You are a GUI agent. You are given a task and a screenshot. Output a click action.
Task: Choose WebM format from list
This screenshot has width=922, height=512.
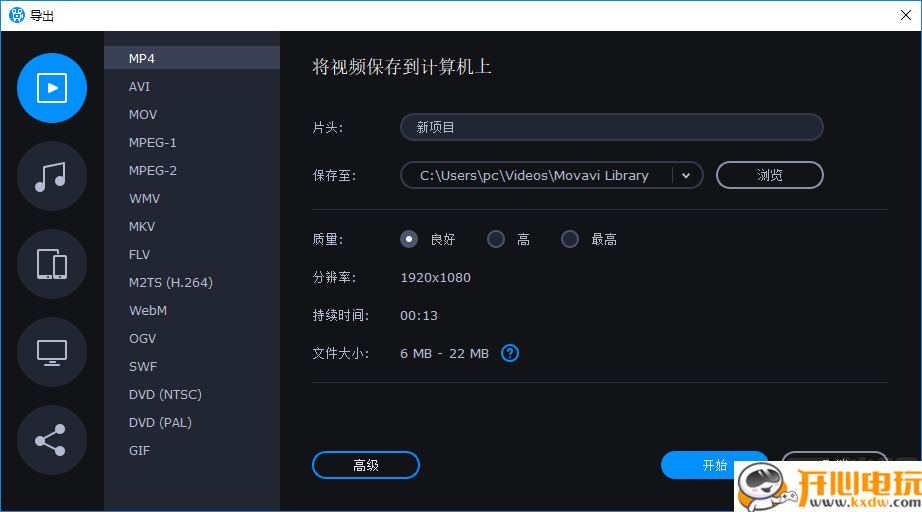(x=148, y=311)
